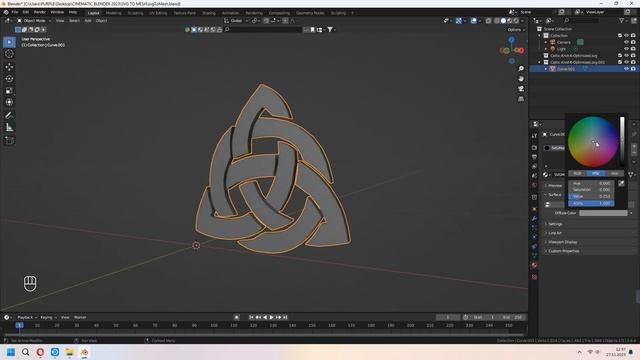This screenshot has width=640, height=360.
Task: Jump to the timeline end frame button
Action: pos(285,317)
